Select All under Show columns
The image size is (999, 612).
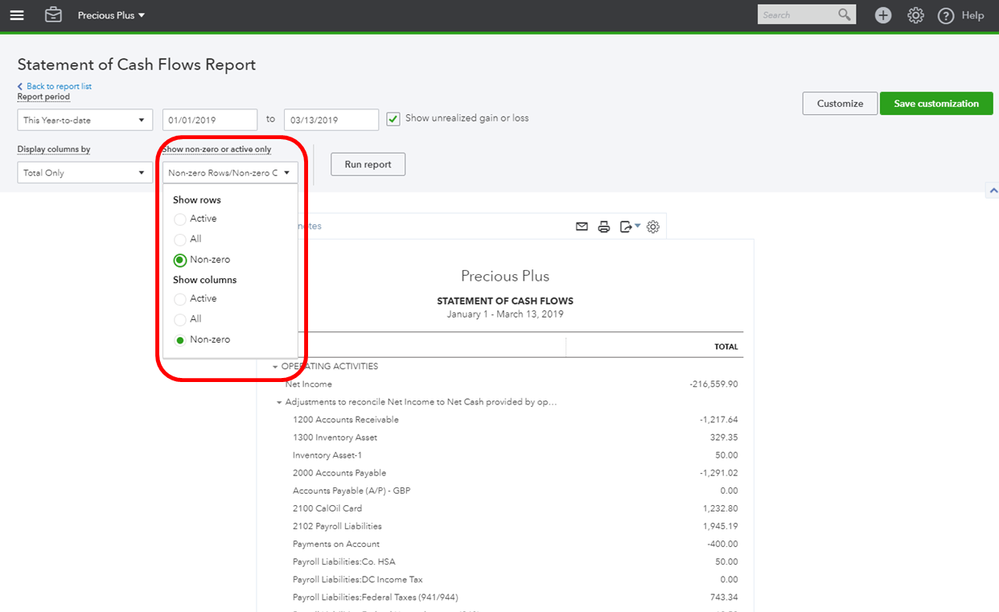(180, 319)
